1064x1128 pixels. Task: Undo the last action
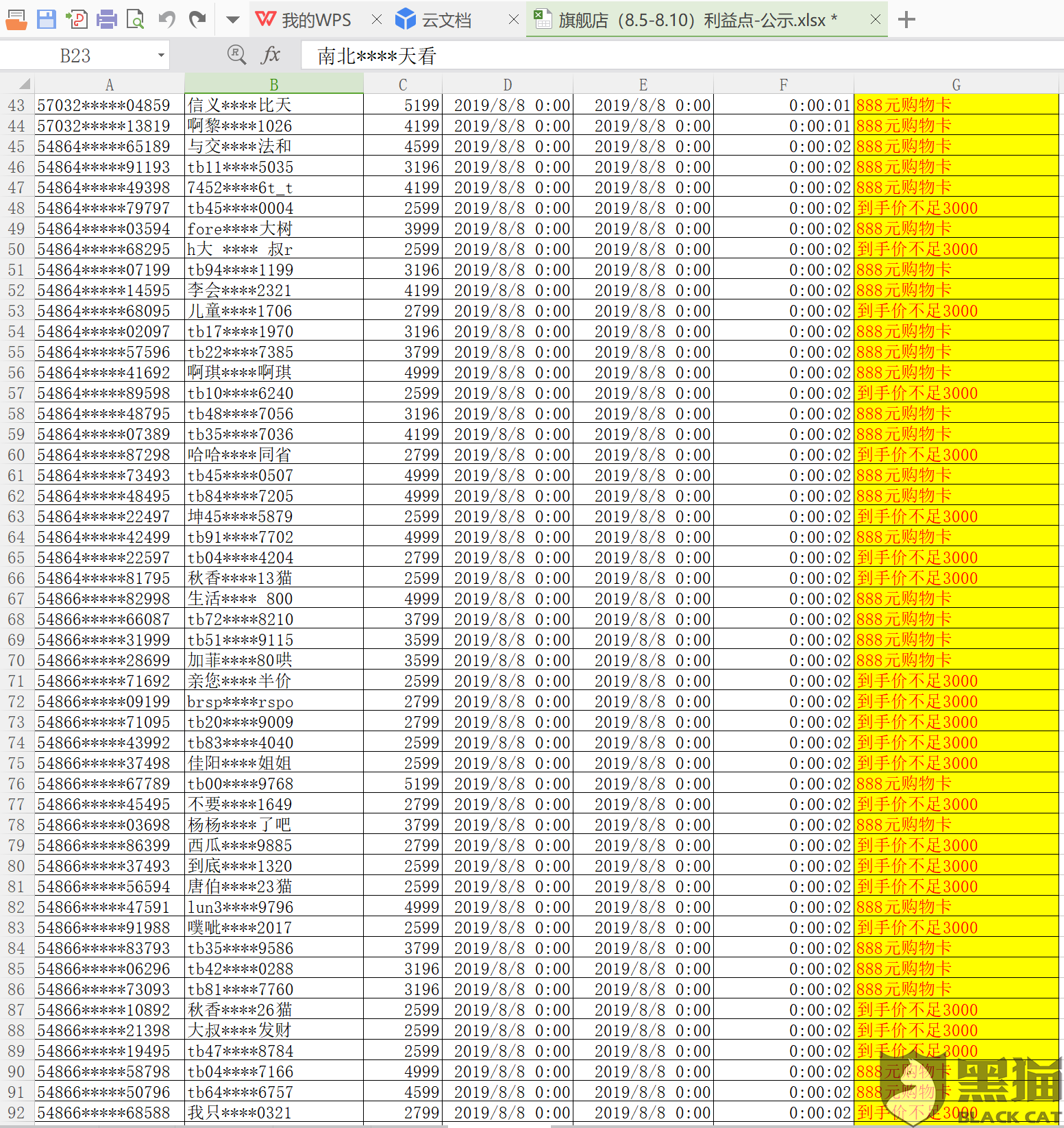click(x=167, y=19)
